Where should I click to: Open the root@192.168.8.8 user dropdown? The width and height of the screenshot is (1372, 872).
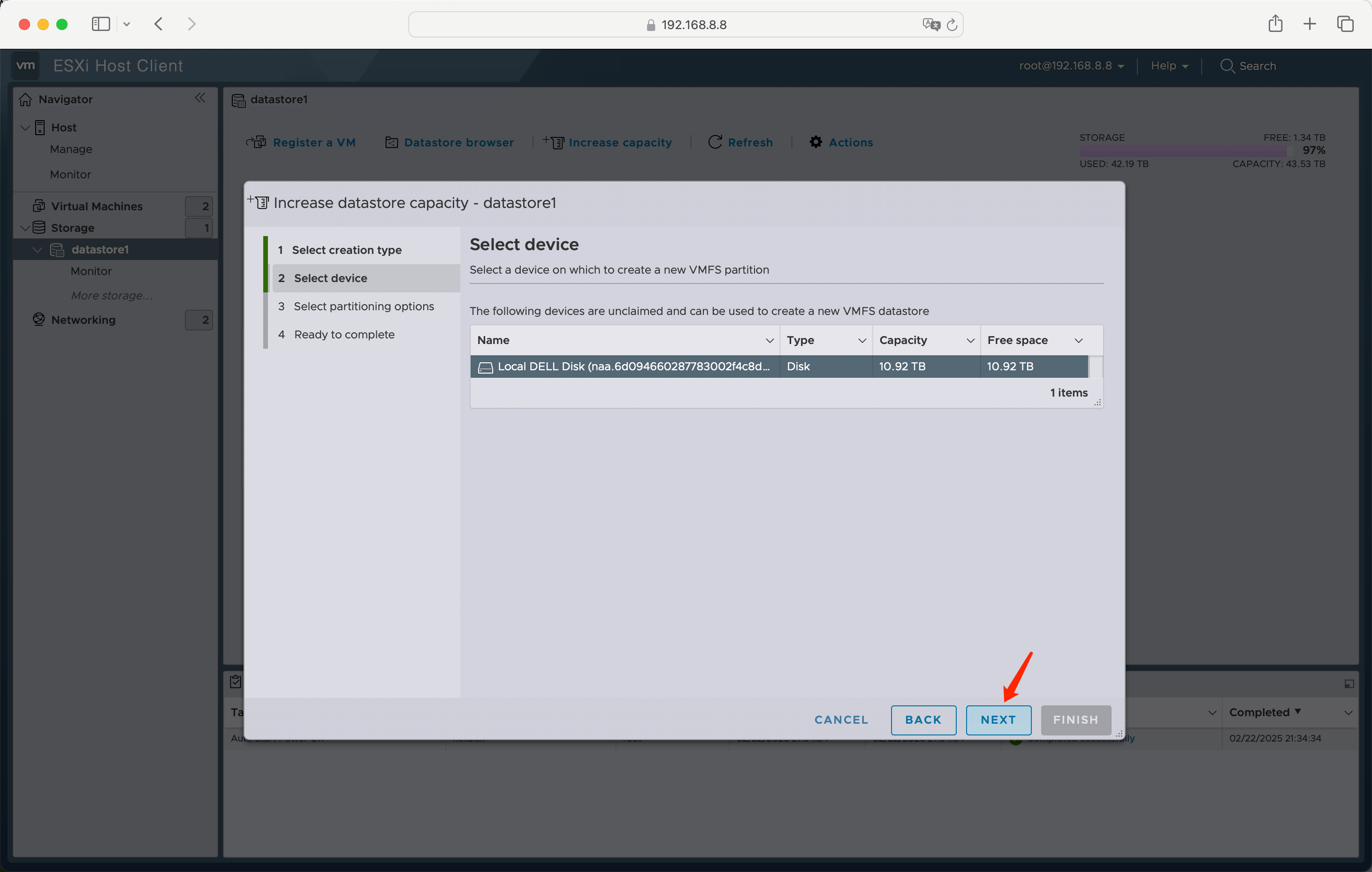pos(1071,66)
